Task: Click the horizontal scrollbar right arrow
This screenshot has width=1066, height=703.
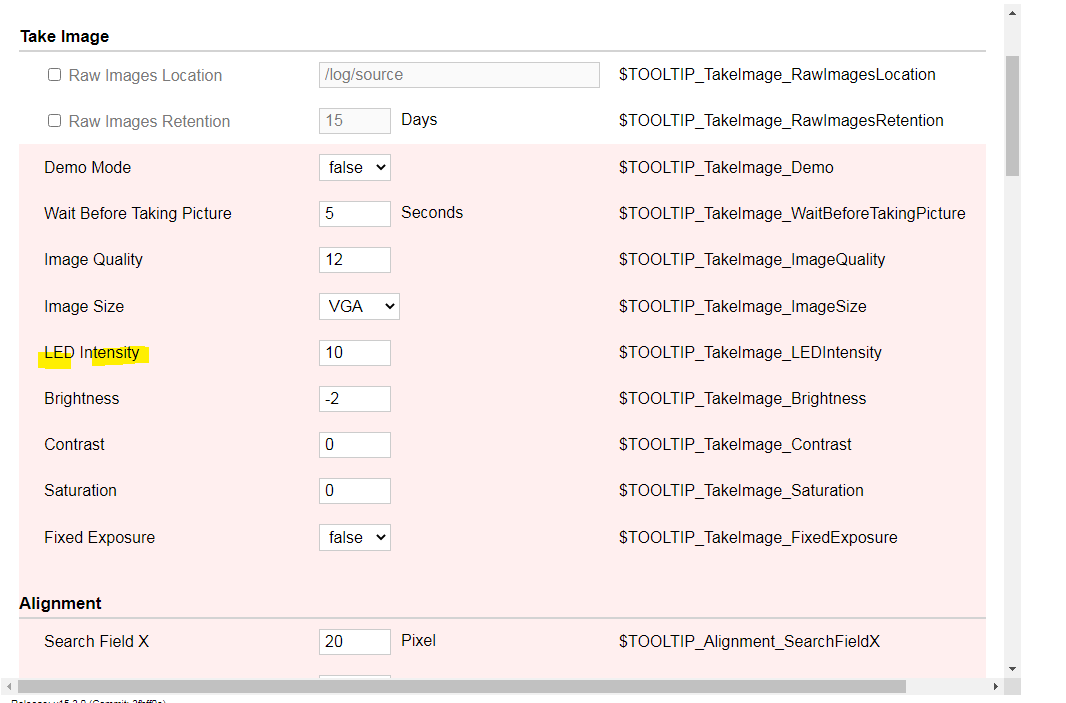Action: 994,686
